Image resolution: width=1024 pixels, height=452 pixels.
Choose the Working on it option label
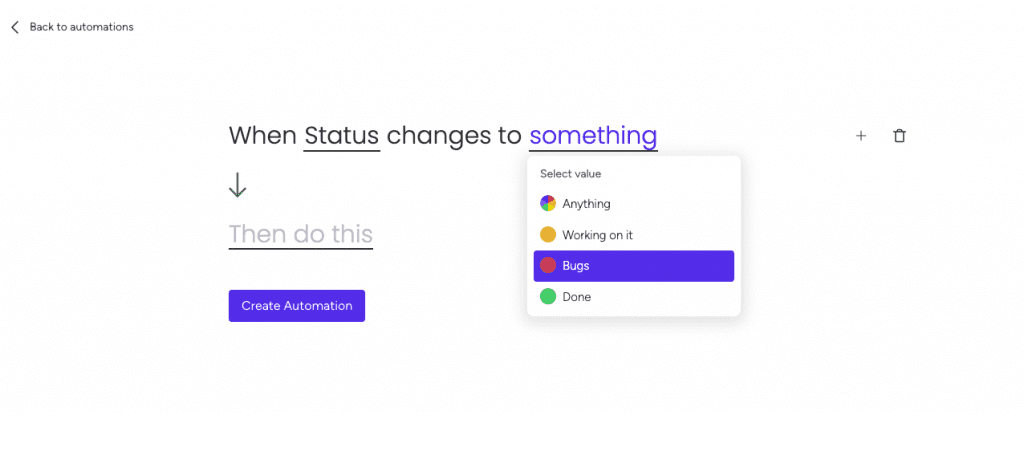598,235
